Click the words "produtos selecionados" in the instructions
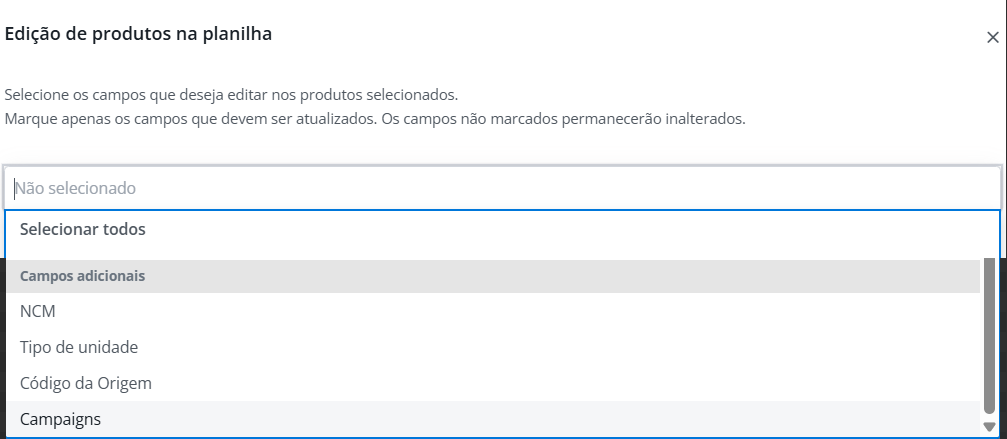This screenshot has height=439, width=1007. pyautogui.click(x=380, y=95)
